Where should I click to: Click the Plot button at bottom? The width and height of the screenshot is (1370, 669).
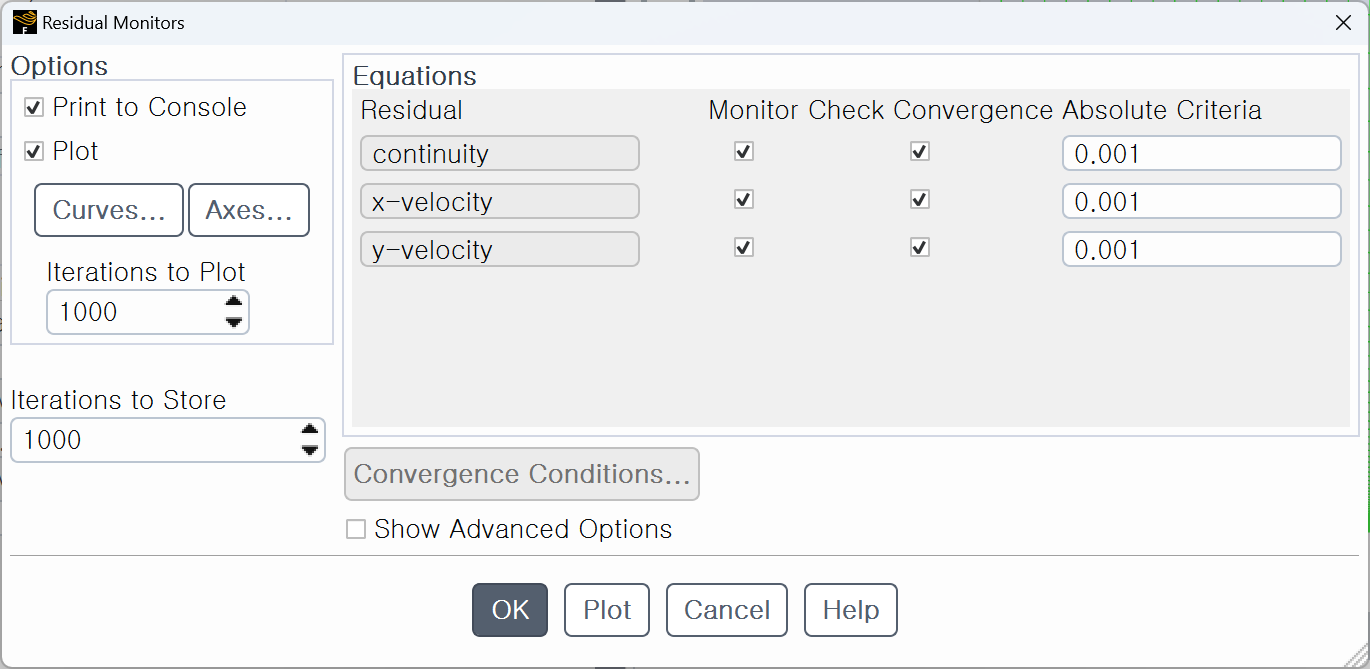607,610
